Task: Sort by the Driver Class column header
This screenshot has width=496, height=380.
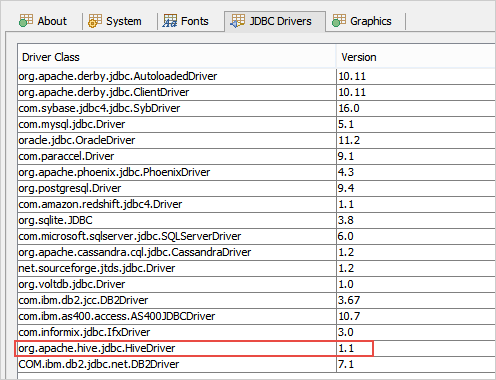Action: (177, 57)
